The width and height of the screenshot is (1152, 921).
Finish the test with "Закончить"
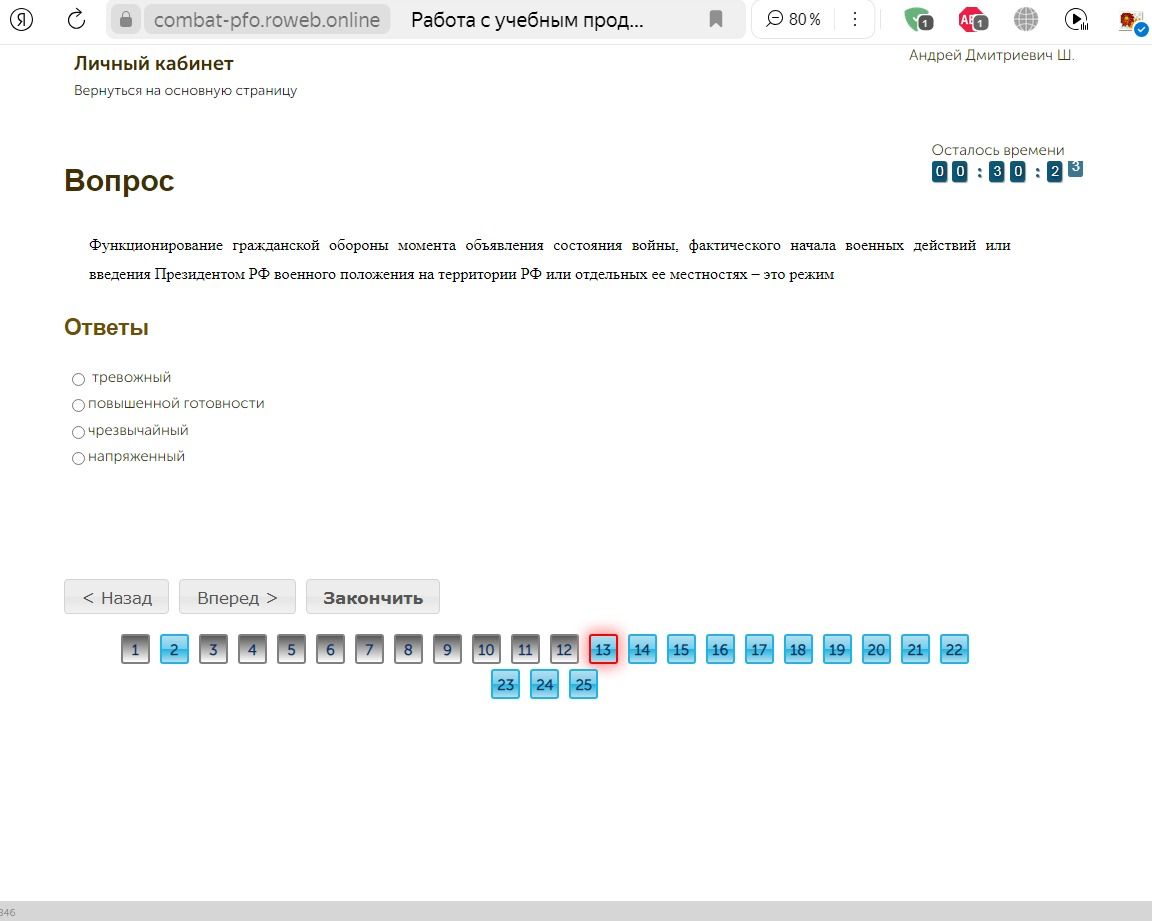point(373,597)
